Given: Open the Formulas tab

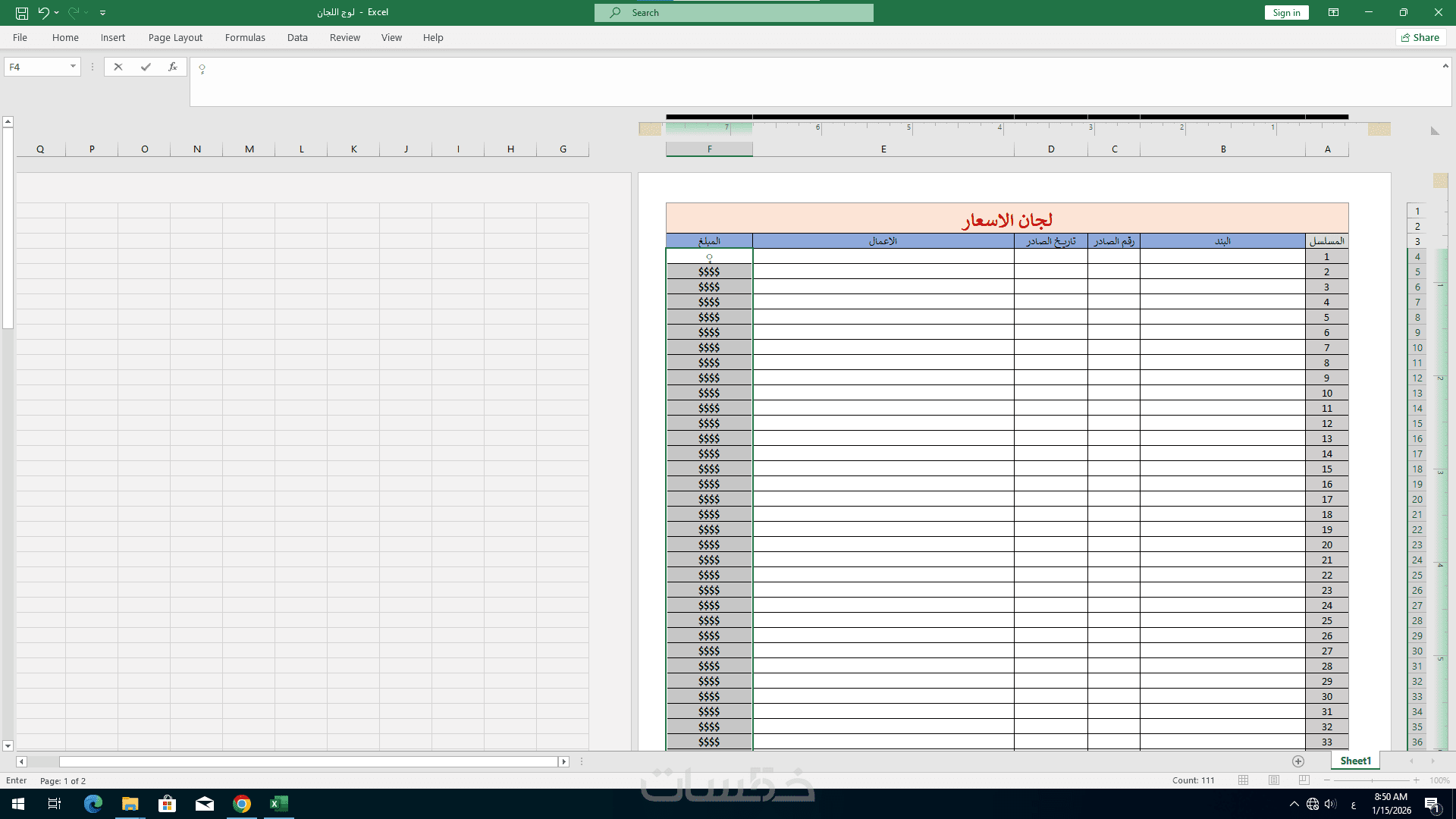Looking at the screenshot, I should [245, 37].
